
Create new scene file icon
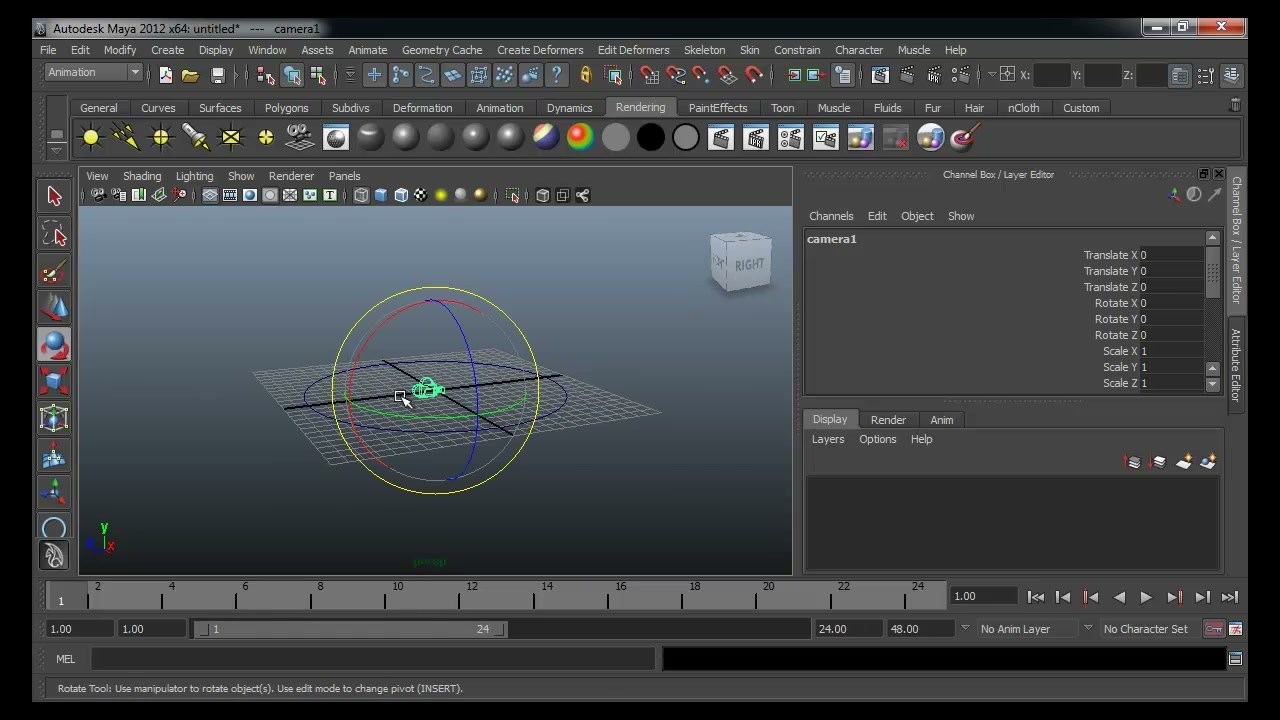click(x=165, y=75)
